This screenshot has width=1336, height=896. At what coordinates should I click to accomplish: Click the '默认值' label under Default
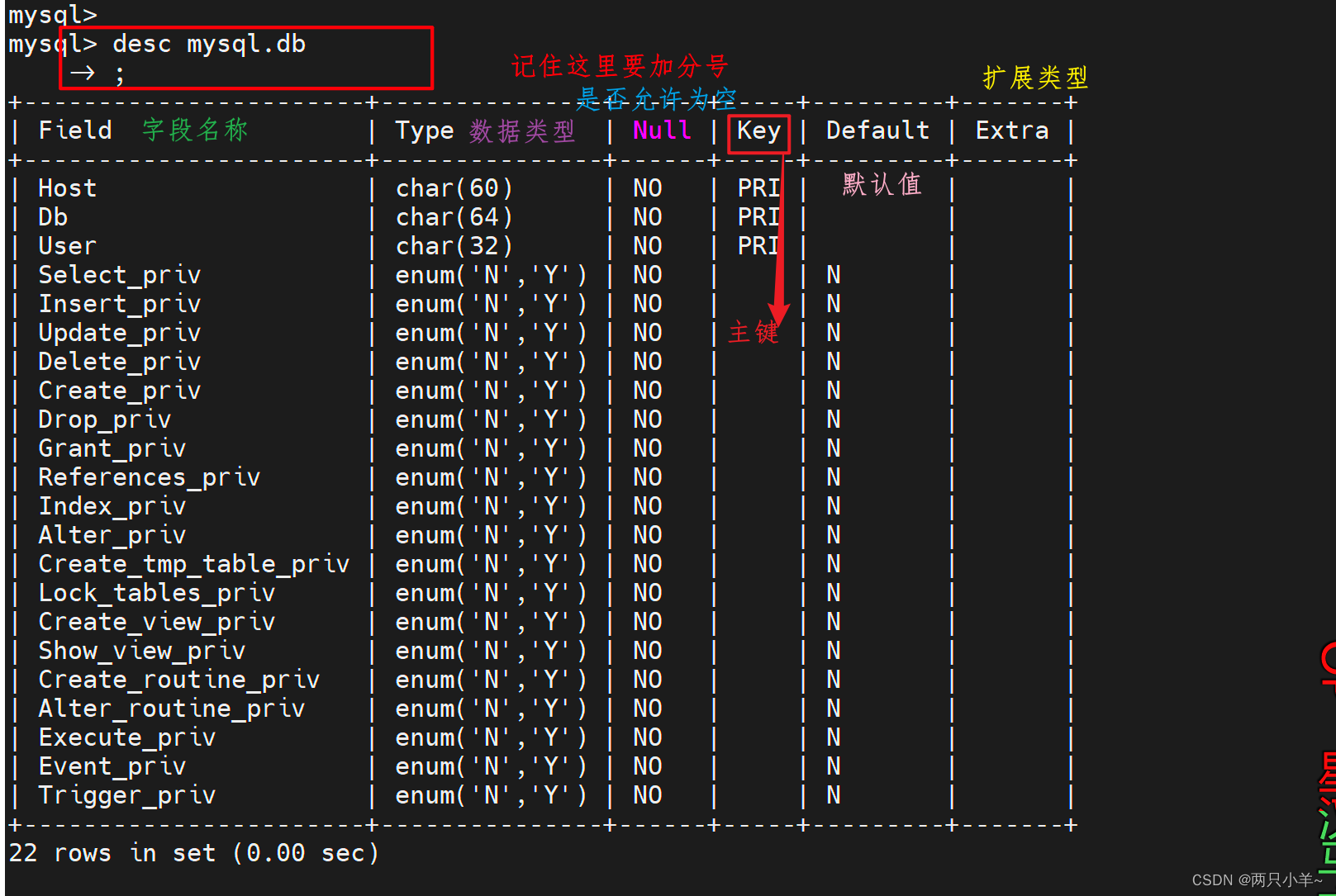click(882, 184)
